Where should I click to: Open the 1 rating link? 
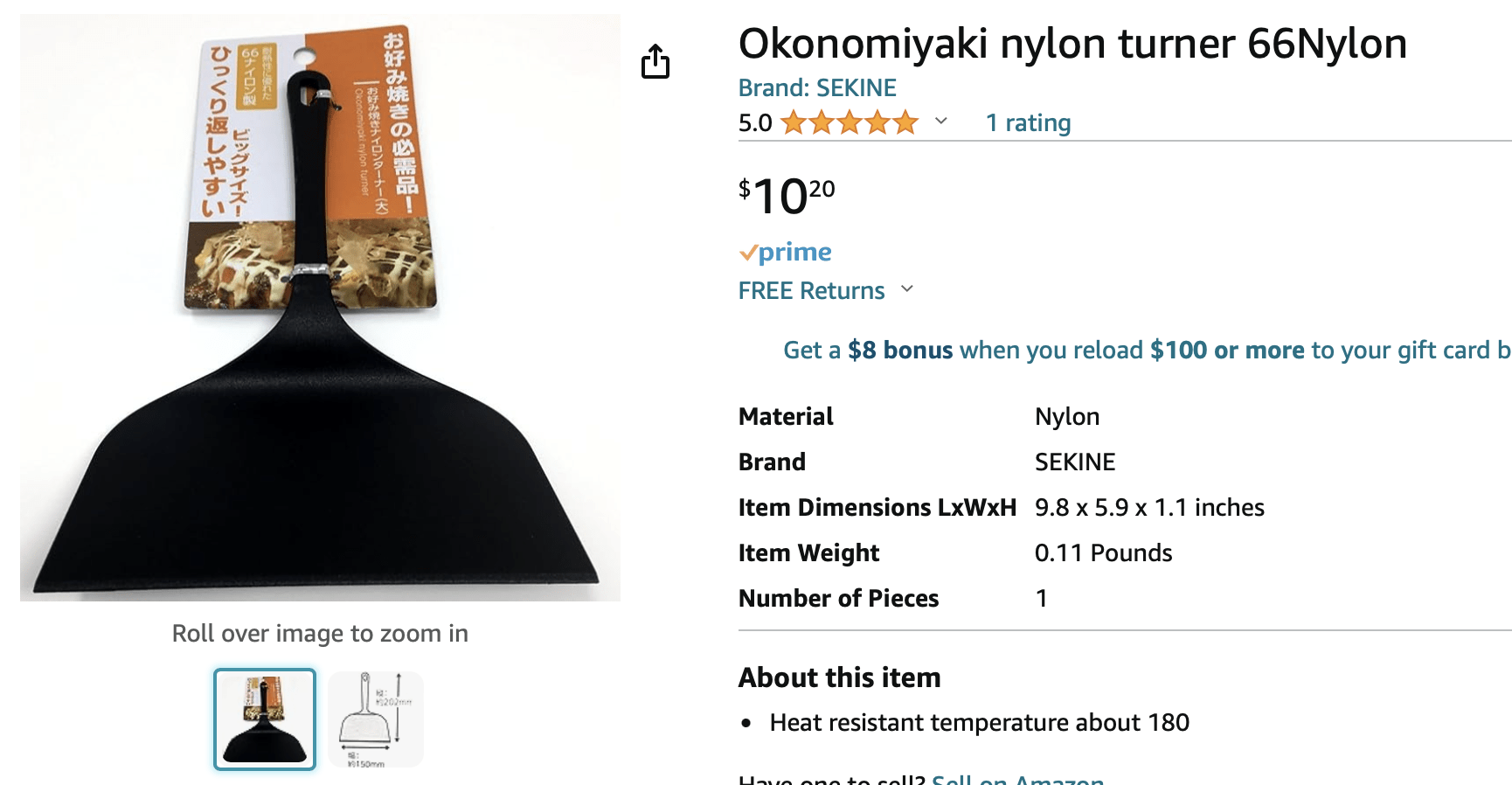tap(1028, 122)
